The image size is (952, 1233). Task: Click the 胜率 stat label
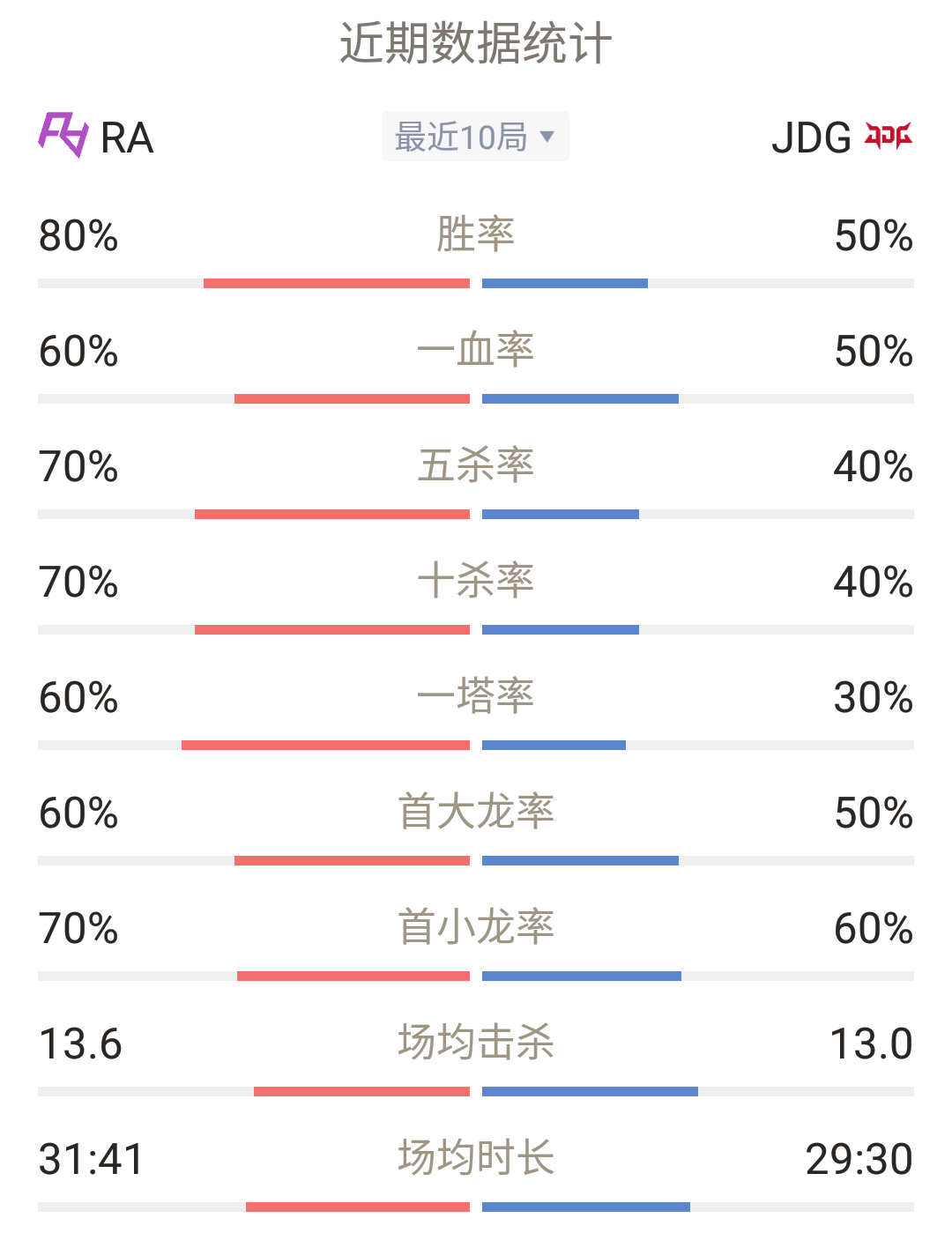coord(476,234)
